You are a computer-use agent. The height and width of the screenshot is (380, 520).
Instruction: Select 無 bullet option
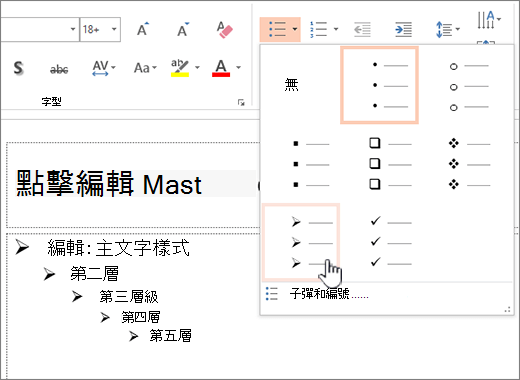(x=291, y=85)
